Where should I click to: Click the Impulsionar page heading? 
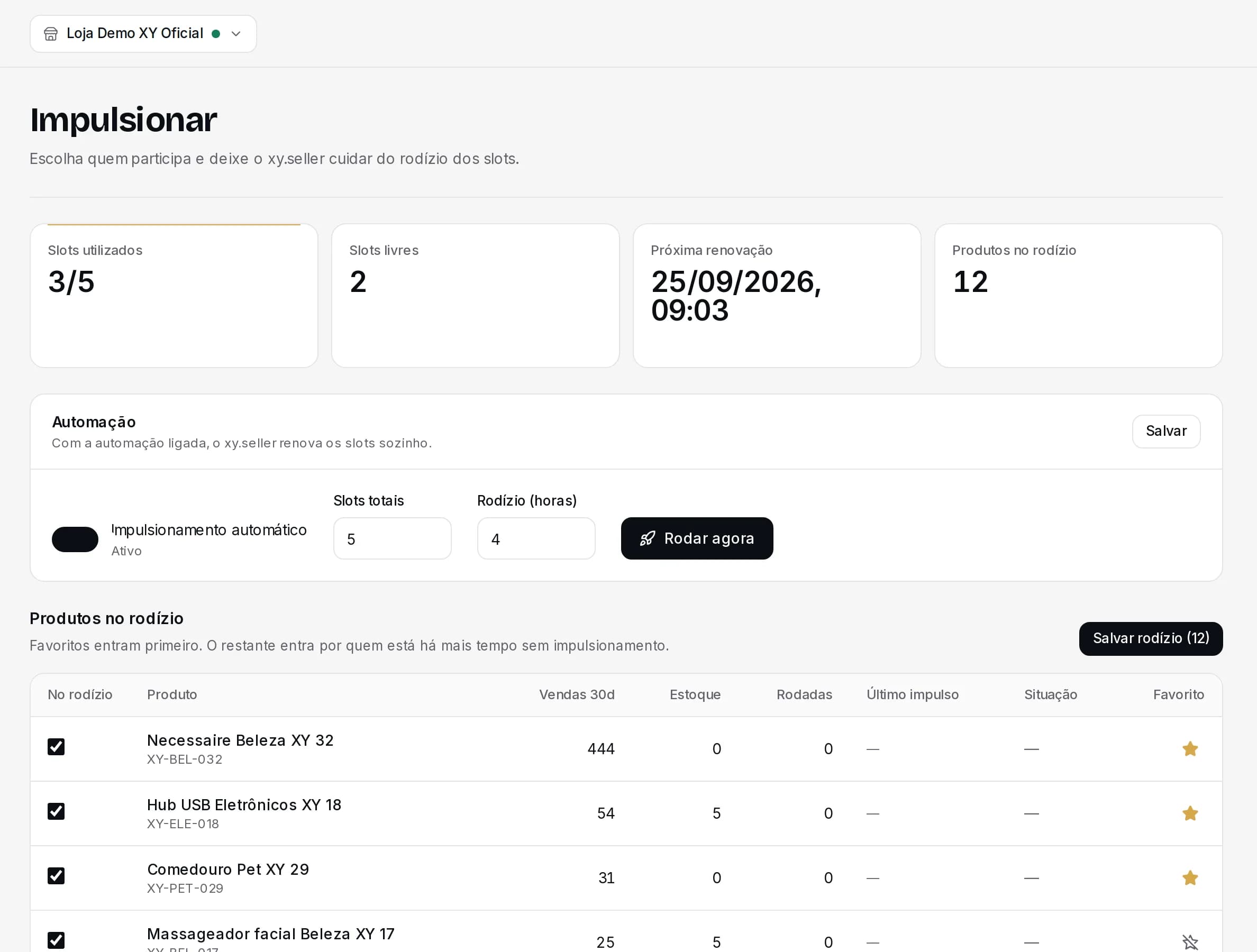(x=123, y=120)
